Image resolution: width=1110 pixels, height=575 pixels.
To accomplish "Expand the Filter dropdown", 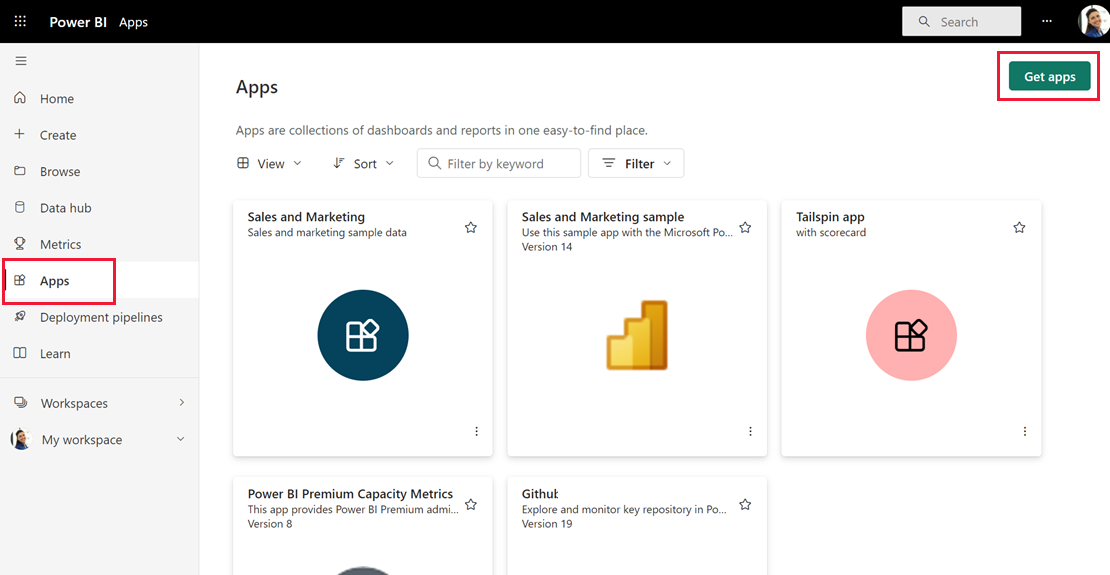I will click(636, 164).
